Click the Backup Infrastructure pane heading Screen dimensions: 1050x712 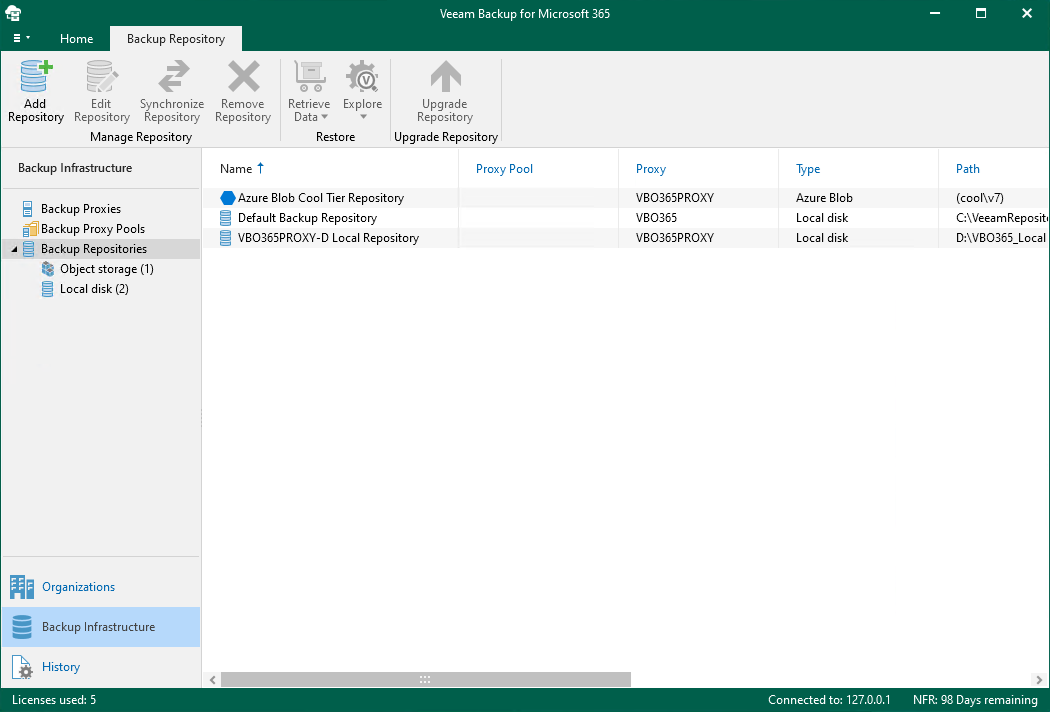click(75, 167)
